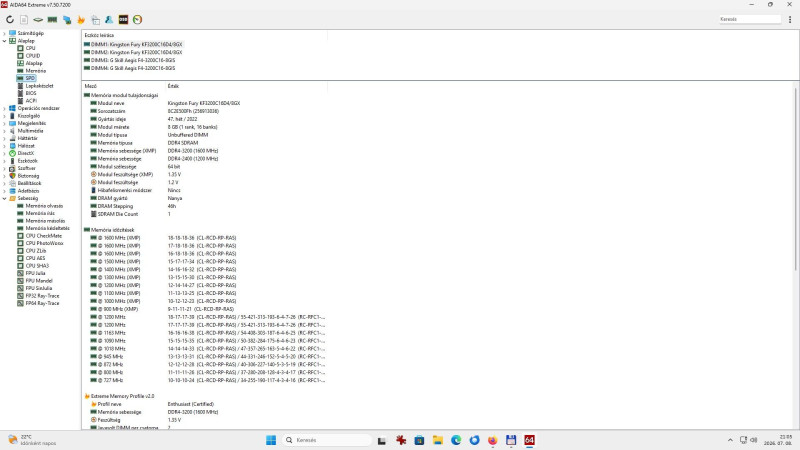
Task: Open Firefox from the taskbar
Action: pos(492,440)
